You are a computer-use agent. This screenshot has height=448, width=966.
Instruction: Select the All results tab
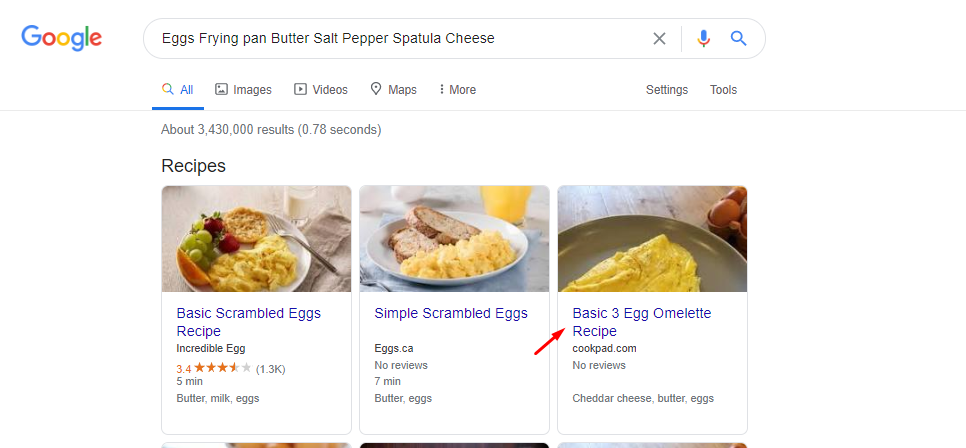point(177,90)
